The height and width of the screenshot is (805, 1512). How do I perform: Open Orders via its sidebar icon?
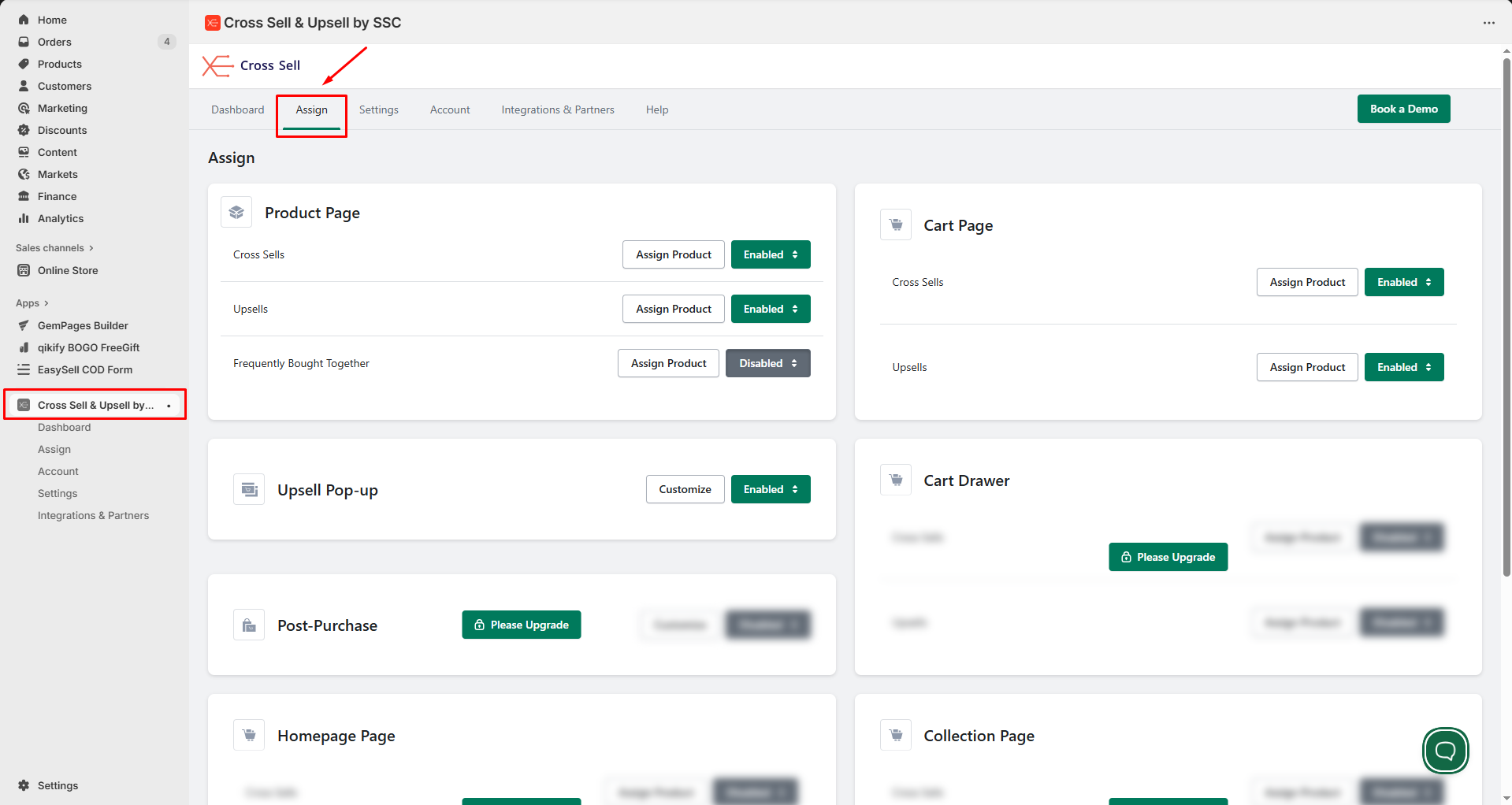click(24, 42)
